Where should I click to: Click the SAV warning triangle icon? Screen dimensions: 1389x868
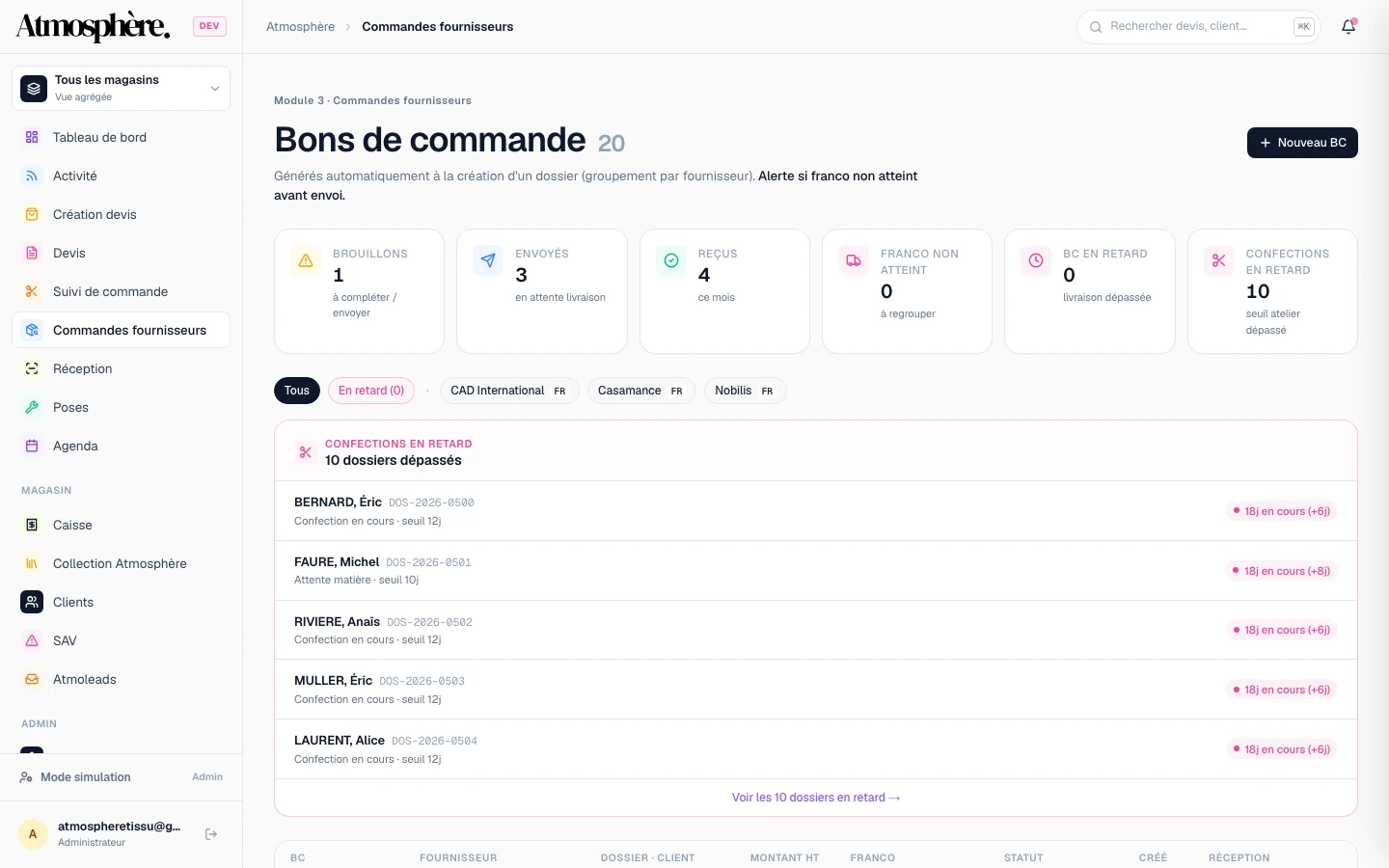pos(32,640)
